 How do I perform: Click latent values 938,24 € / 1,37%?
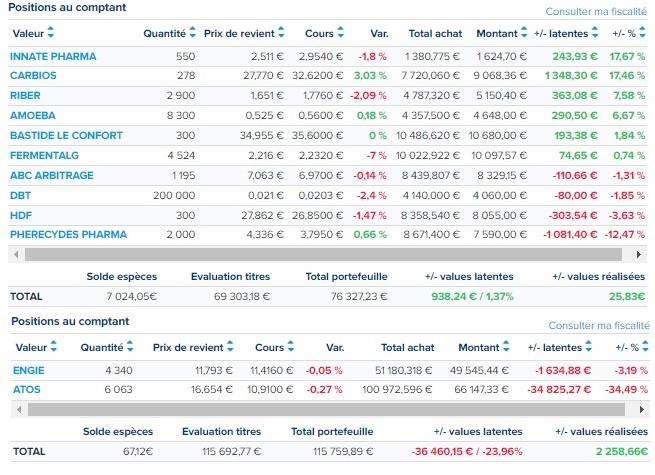point(472,297)
